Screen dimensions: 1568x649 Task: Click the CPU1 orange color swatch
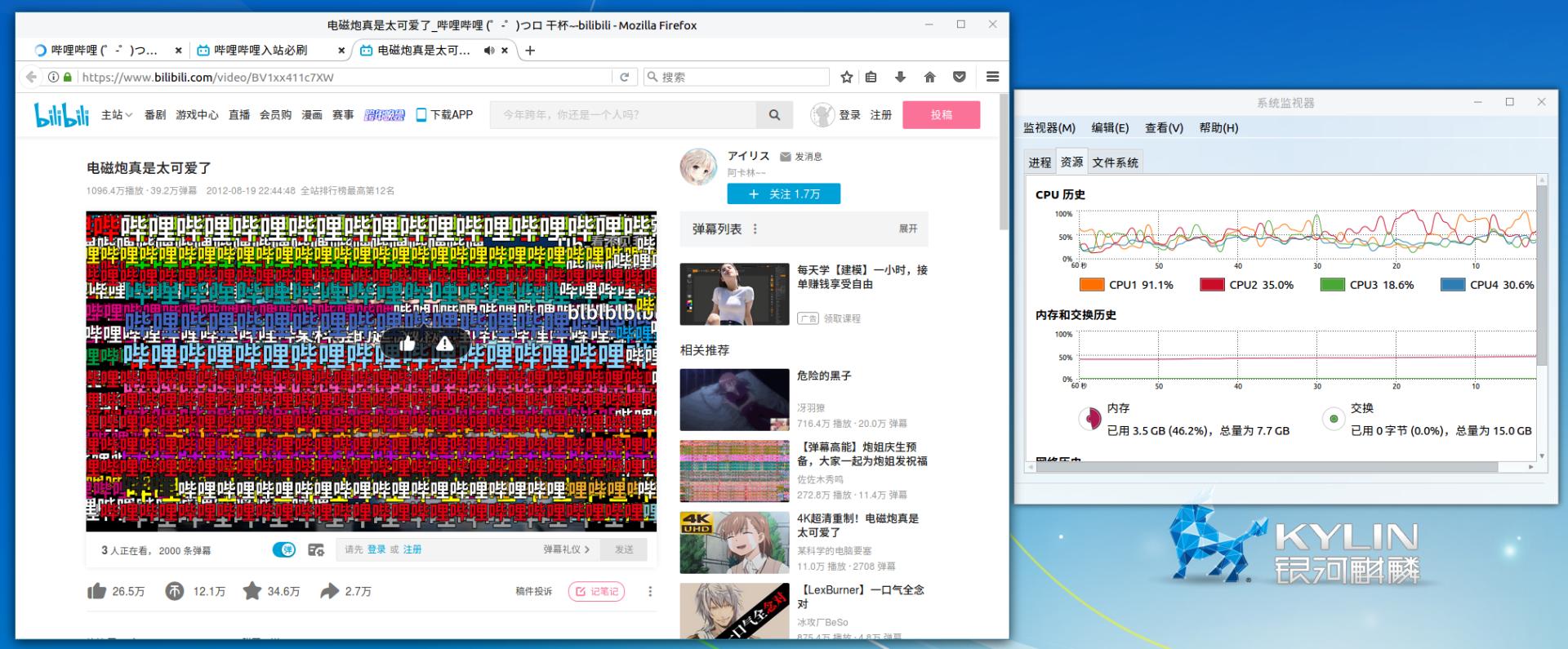point(1092,285)
